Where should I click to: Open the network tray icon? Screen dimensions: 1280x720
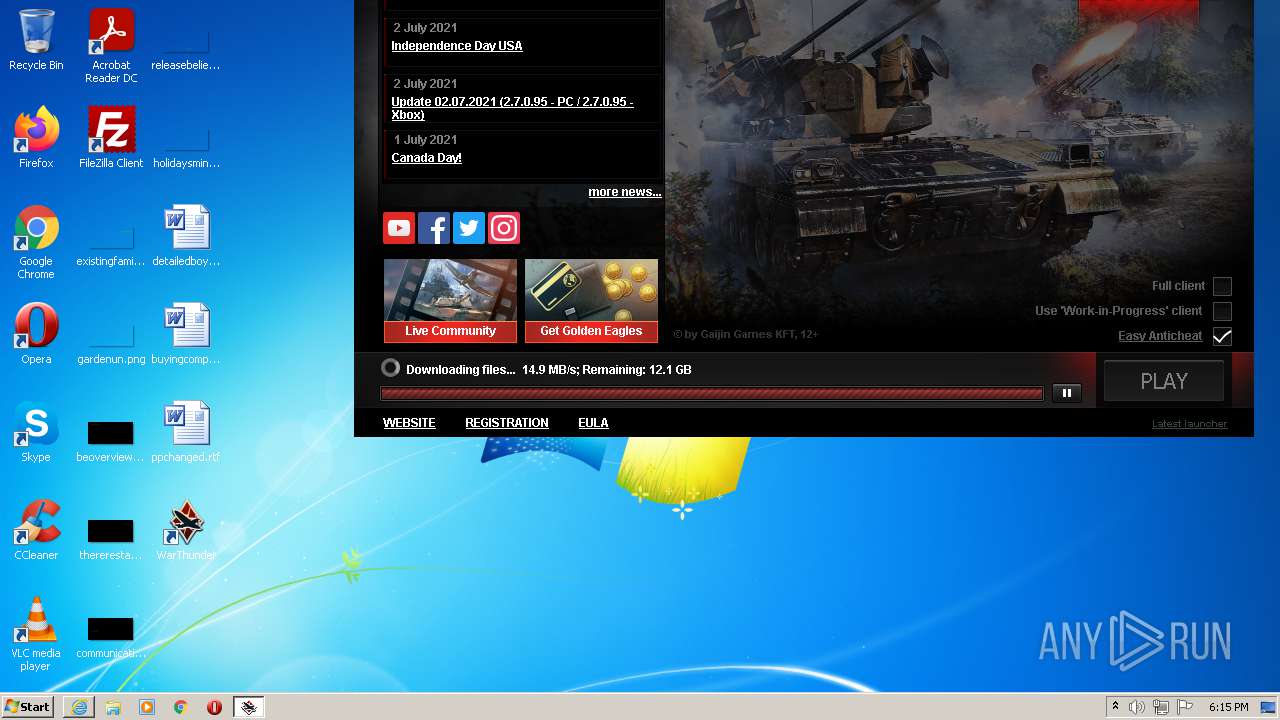[x=1161, y=707]
